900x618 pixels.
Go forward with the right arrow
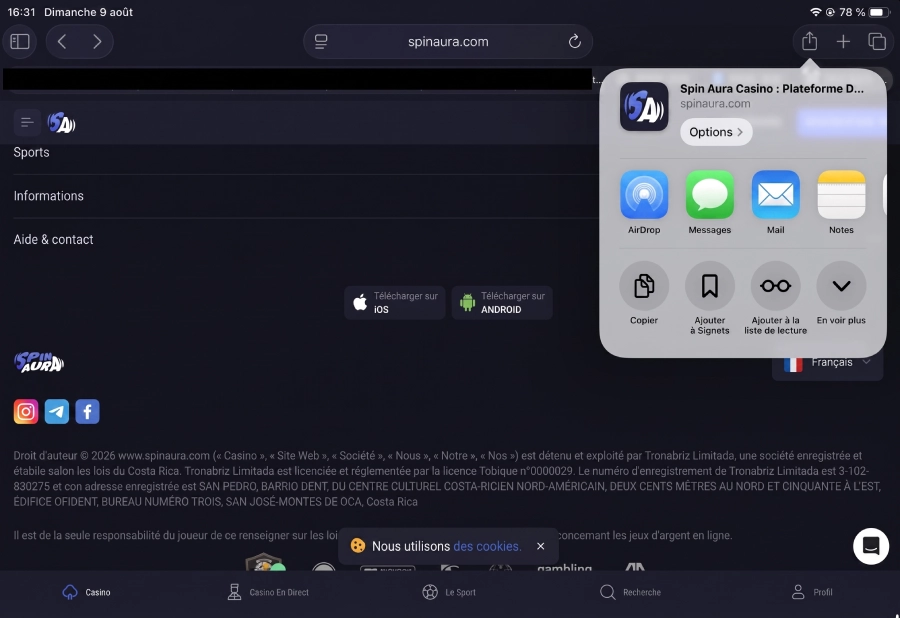[x=97, y=41]
